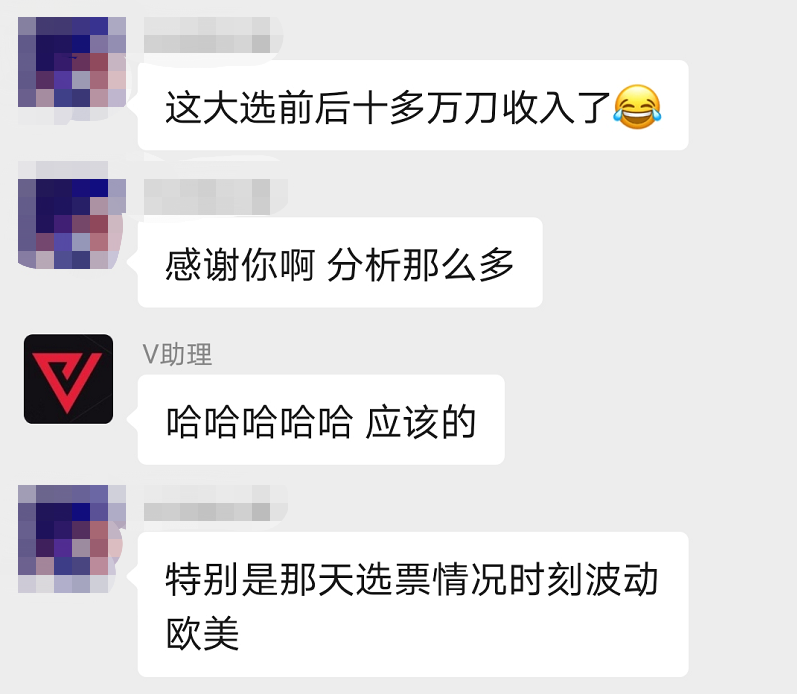Select the message bubble 这大选前后十多万刀收入了

pos(413,105)
